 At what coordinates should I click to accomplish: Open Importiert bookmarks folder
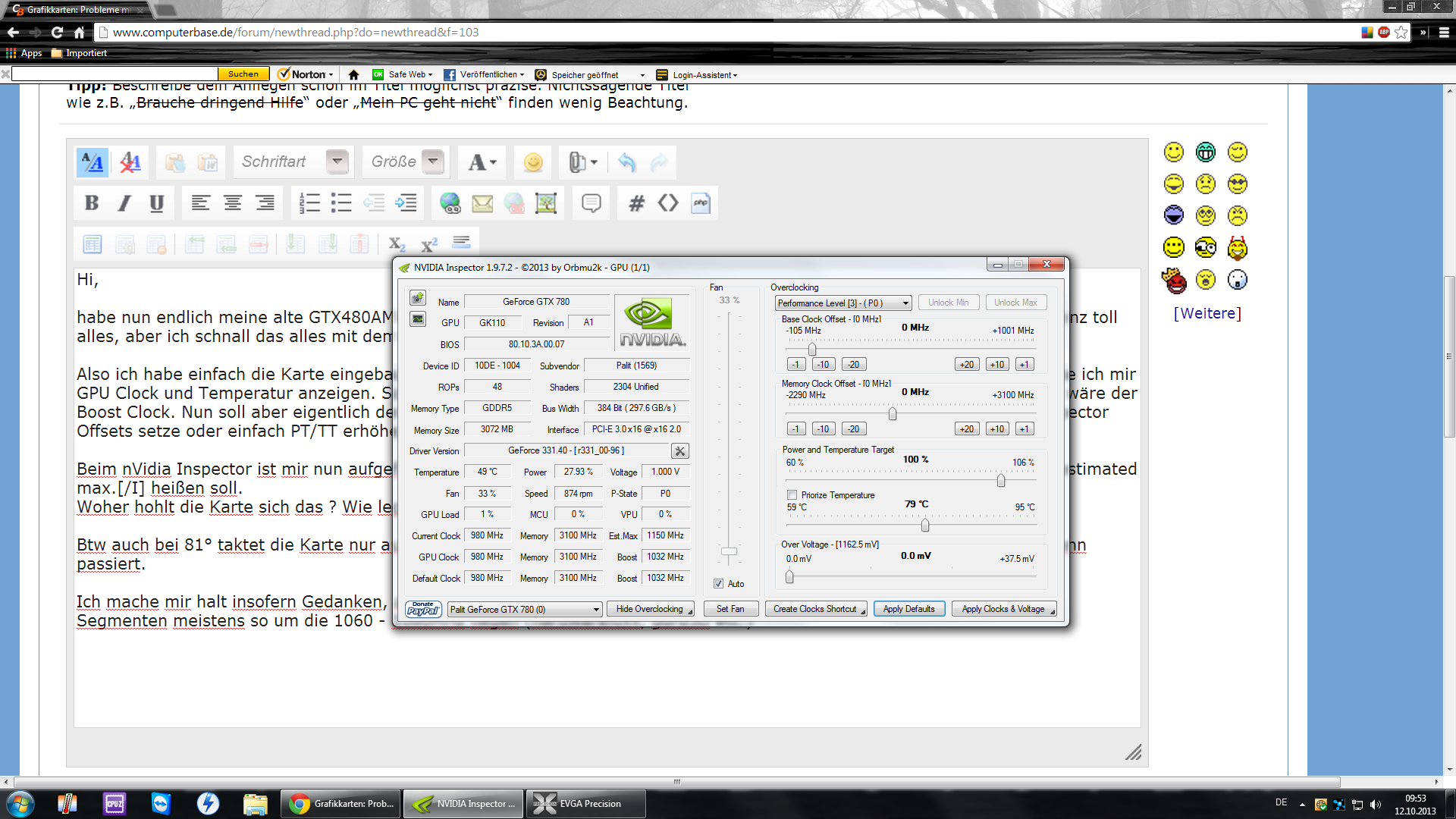79,53
